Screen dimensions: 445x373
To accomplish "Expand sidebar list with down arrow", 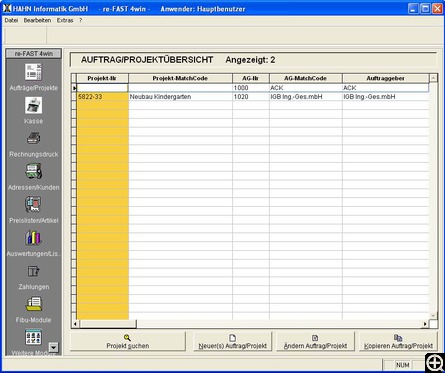I will tap(53, 348).
